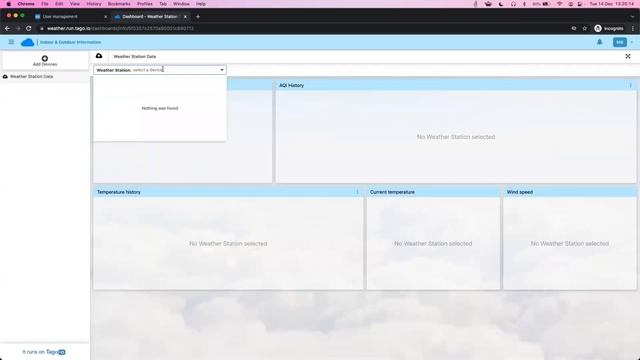Click the Current temperature widget title
The width and height of the screenshot is (640, 360).
(392, 192)
